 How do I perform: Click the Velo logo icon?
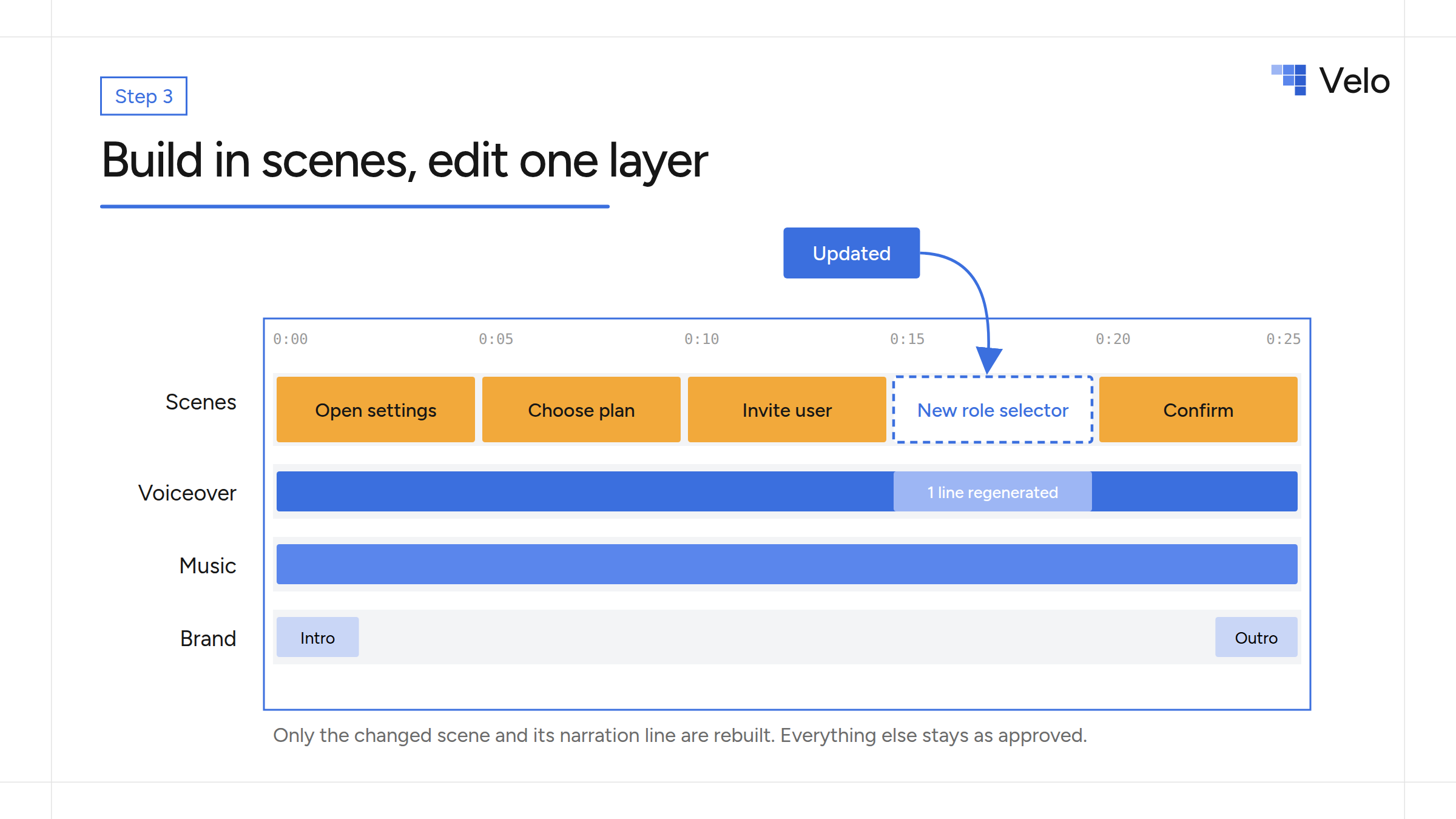tap(1289, 80)
